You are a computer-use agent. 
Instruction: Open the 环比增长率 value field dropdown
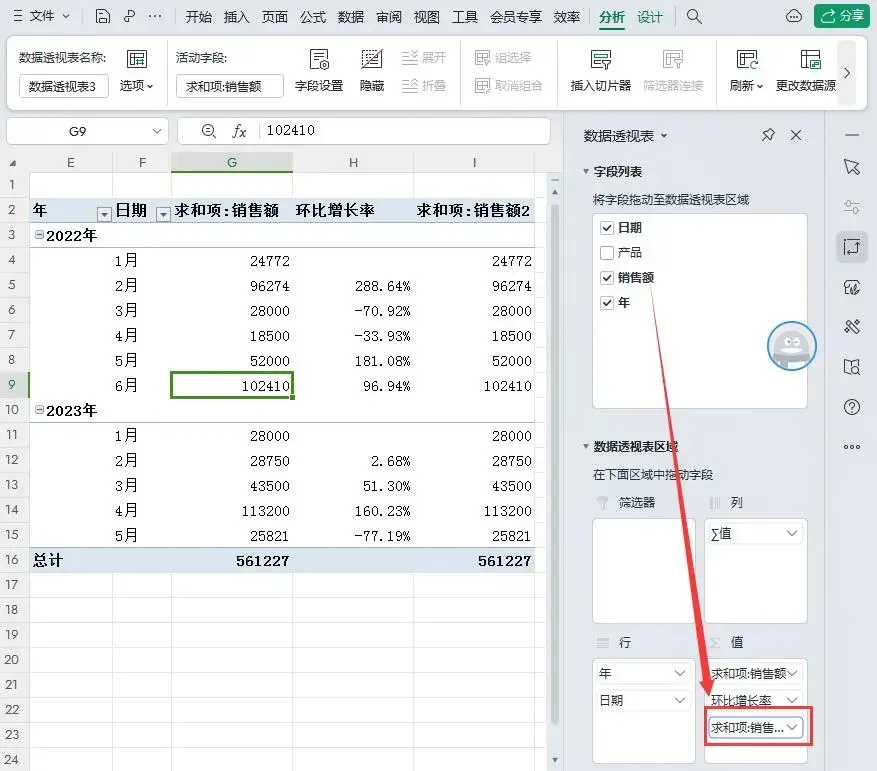point(791,700)
